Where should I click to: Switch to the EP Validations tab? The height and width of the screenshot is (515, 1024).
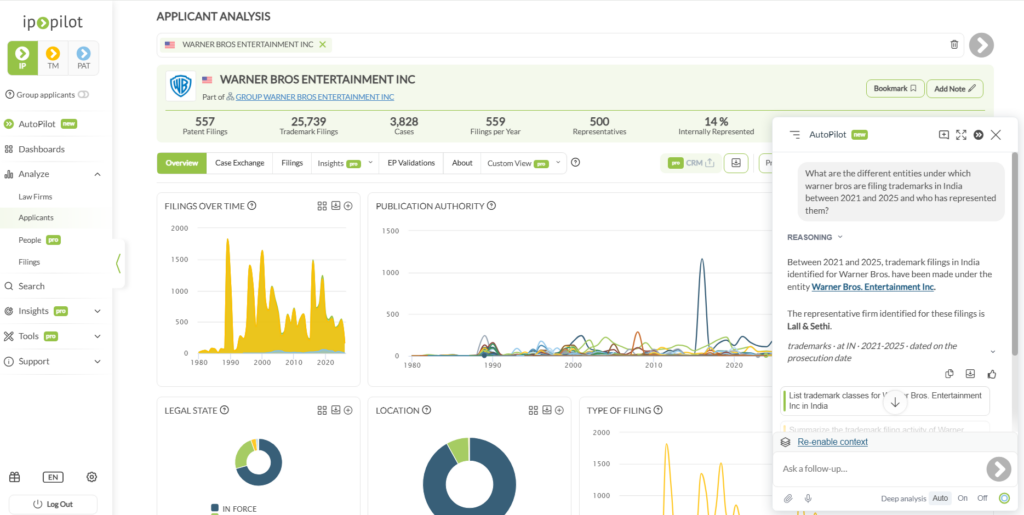(x=411, y=163)
